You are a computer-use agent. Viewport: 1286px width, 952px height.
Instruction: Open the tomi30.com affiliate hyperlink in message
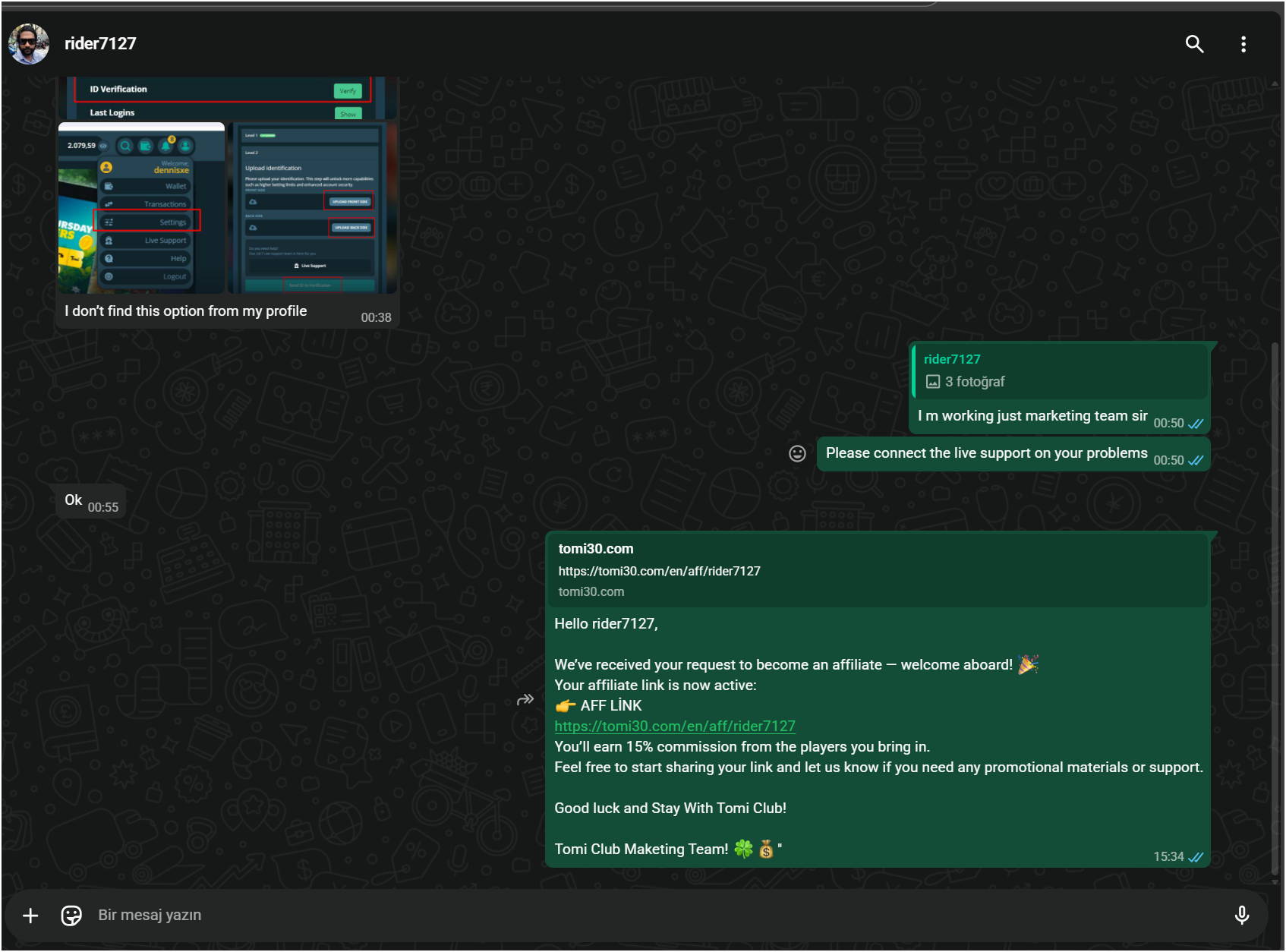click(x=675, y=727)
